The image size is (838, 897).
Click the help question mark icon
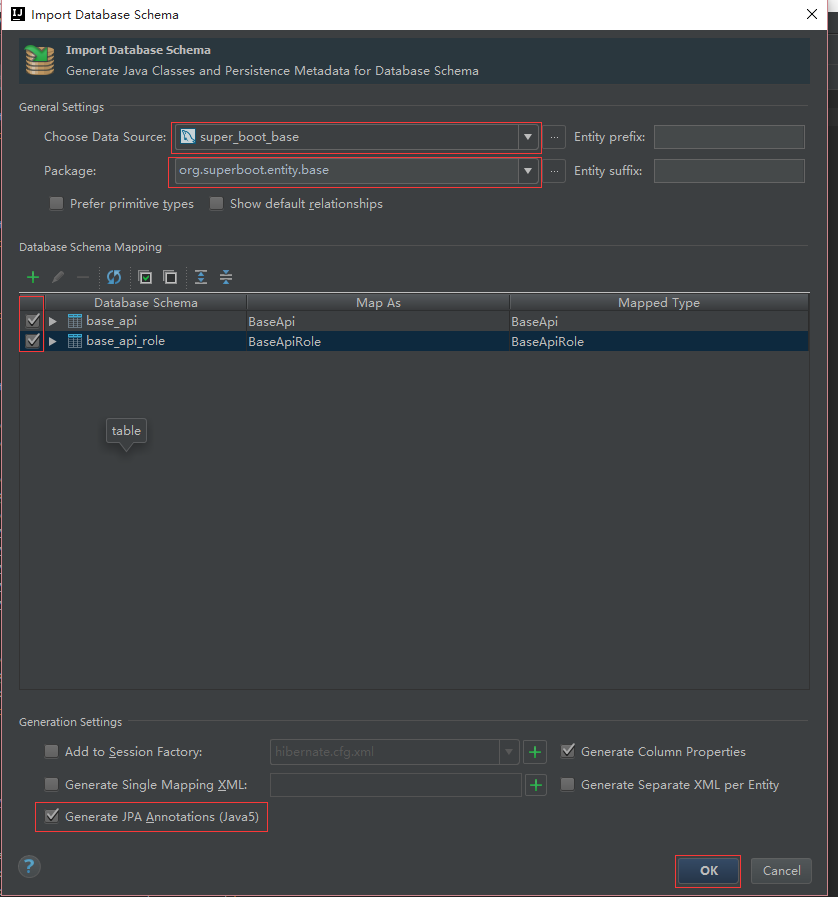tap(29, 867)
